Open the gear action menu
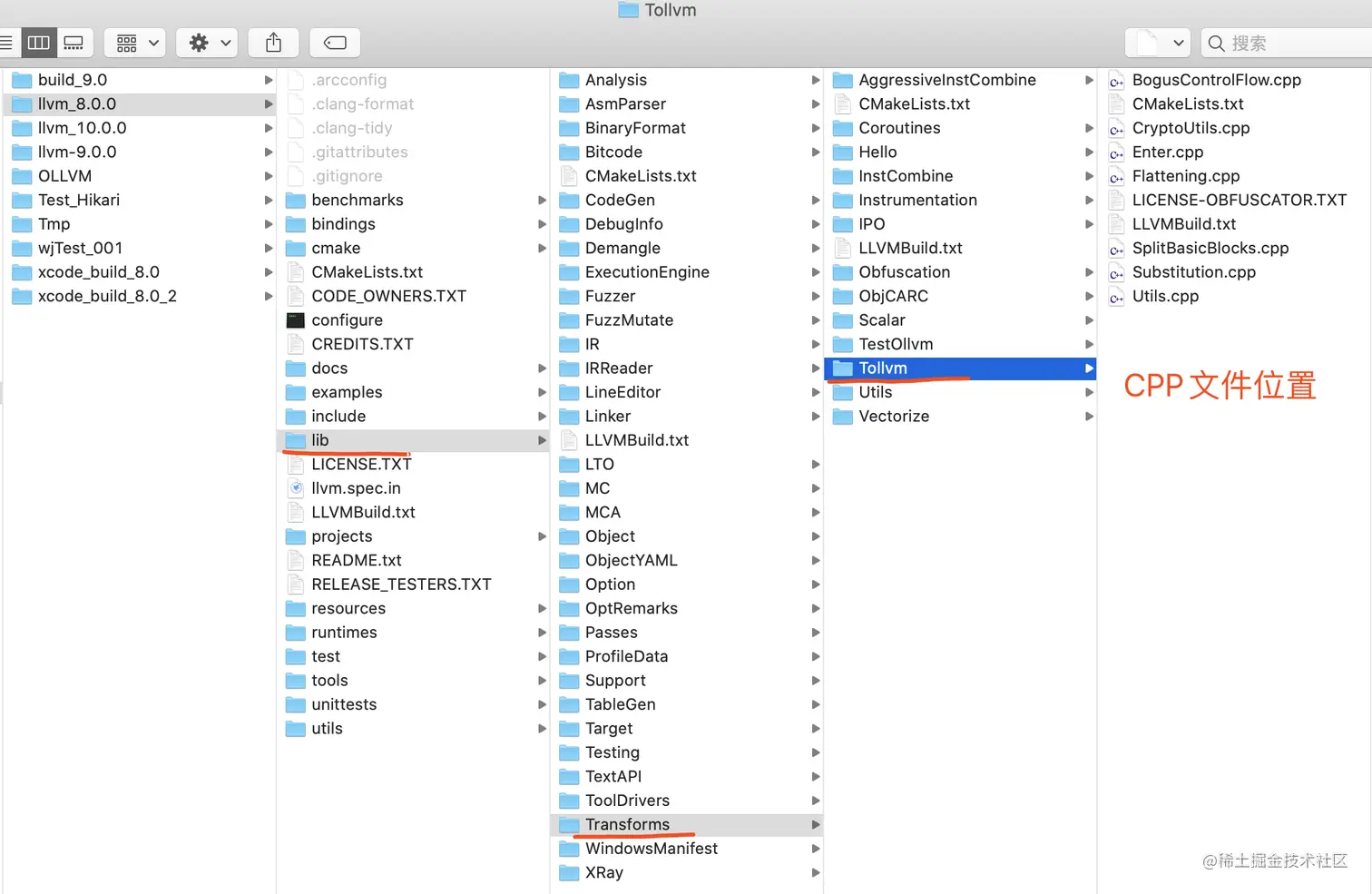This screenshot has width=1372, height=894. coord(207,43)
